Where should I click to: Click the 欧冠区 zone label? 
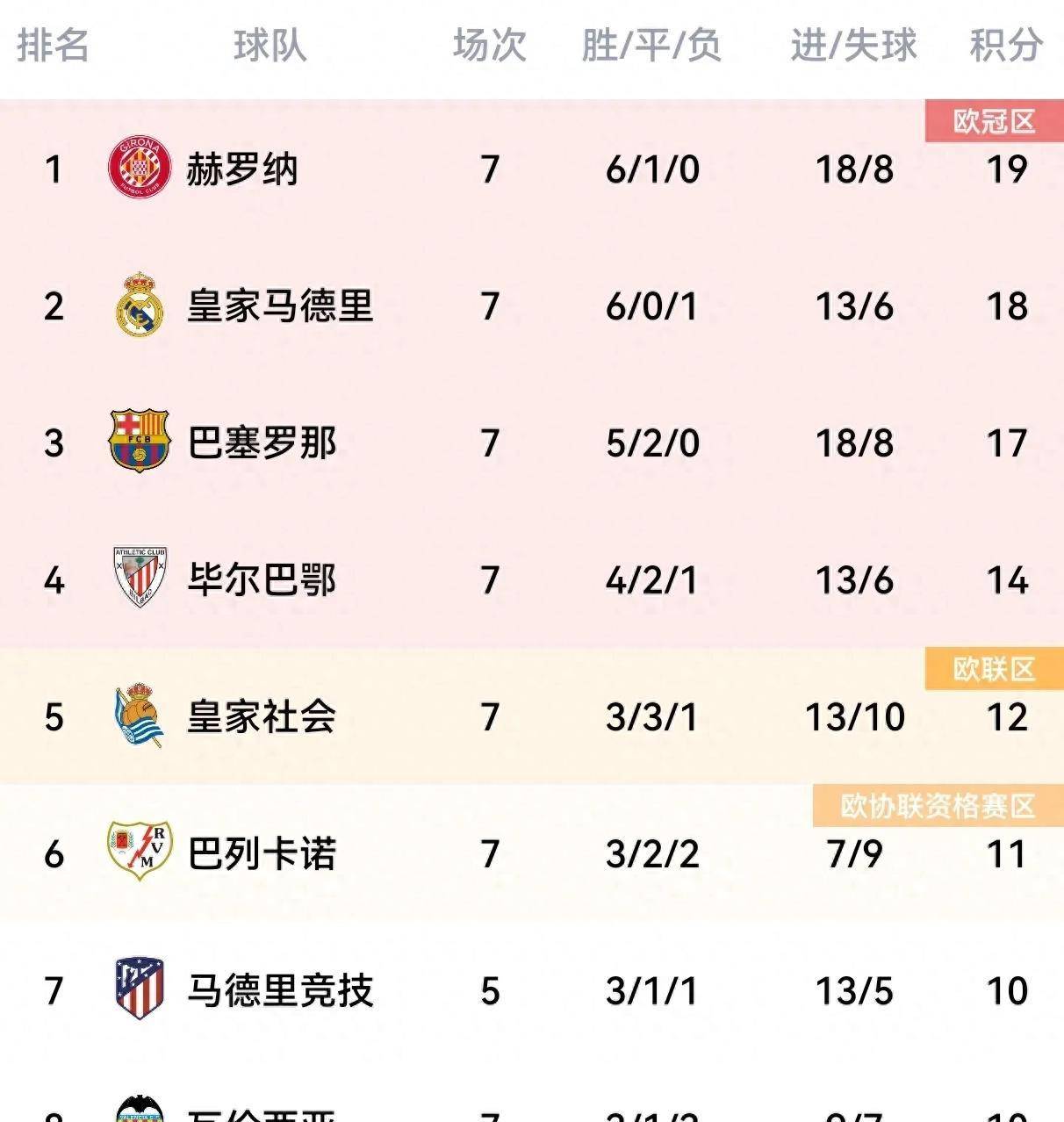click(x=995, y=121)
